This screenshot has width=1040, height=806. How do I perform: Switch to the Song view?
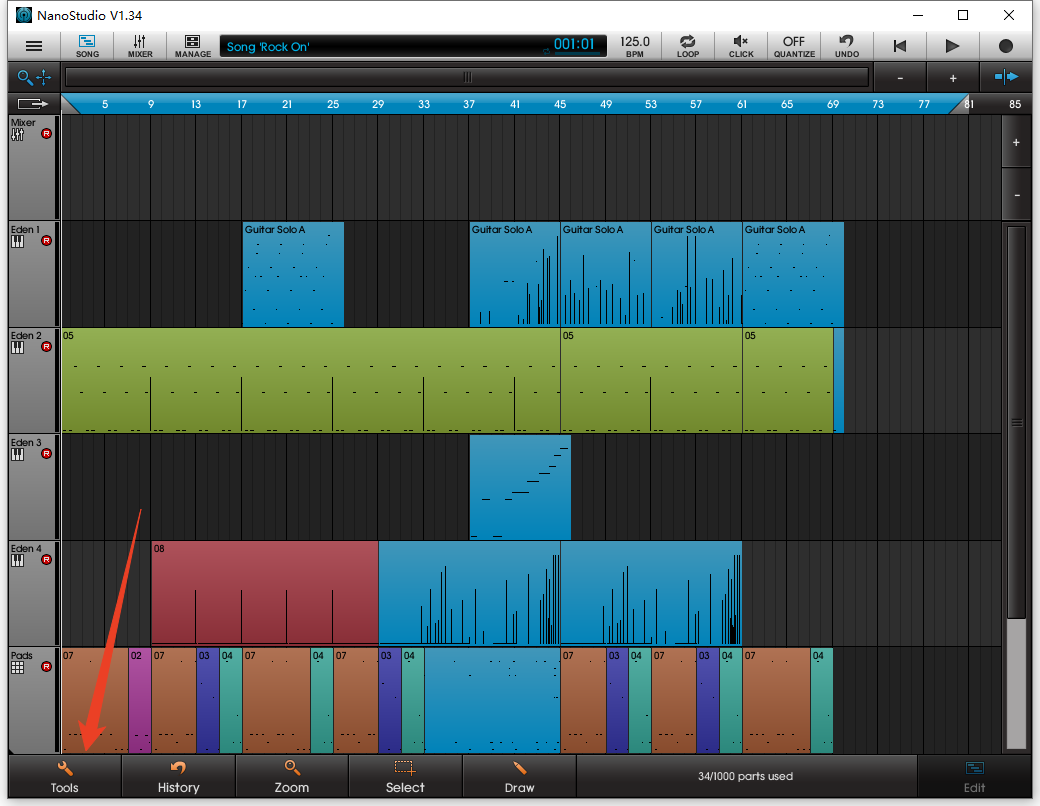pos(87,46)
